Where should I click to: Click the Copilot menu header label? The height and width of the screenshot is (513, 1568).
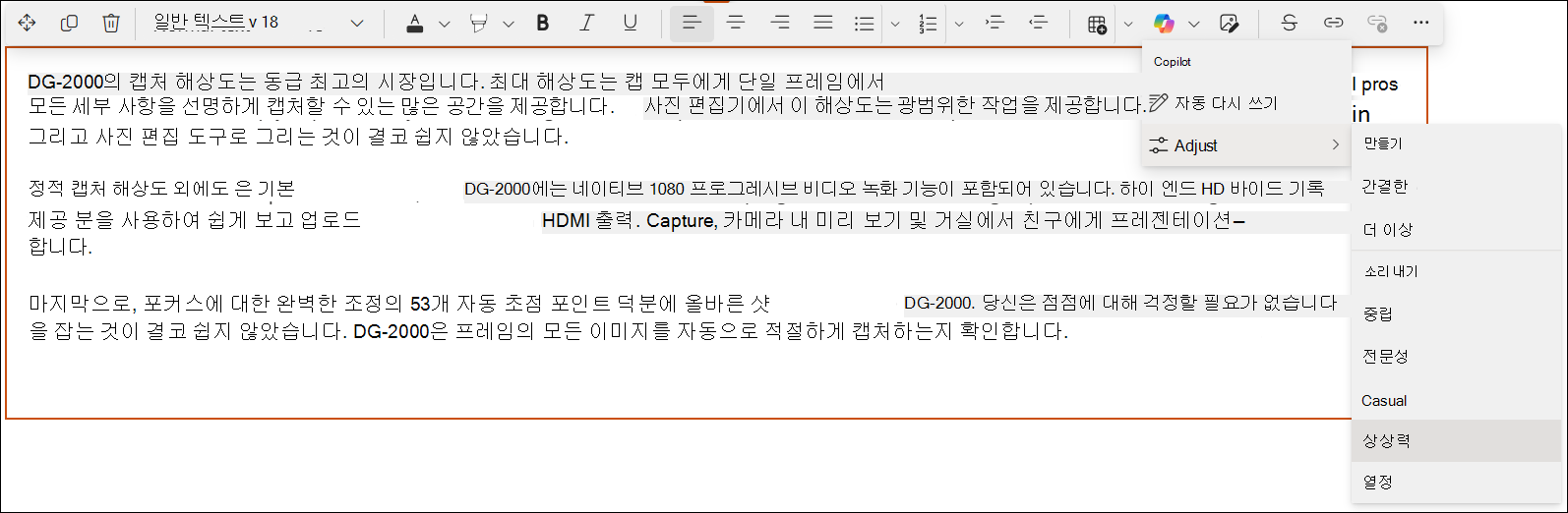pos(1173,62)
